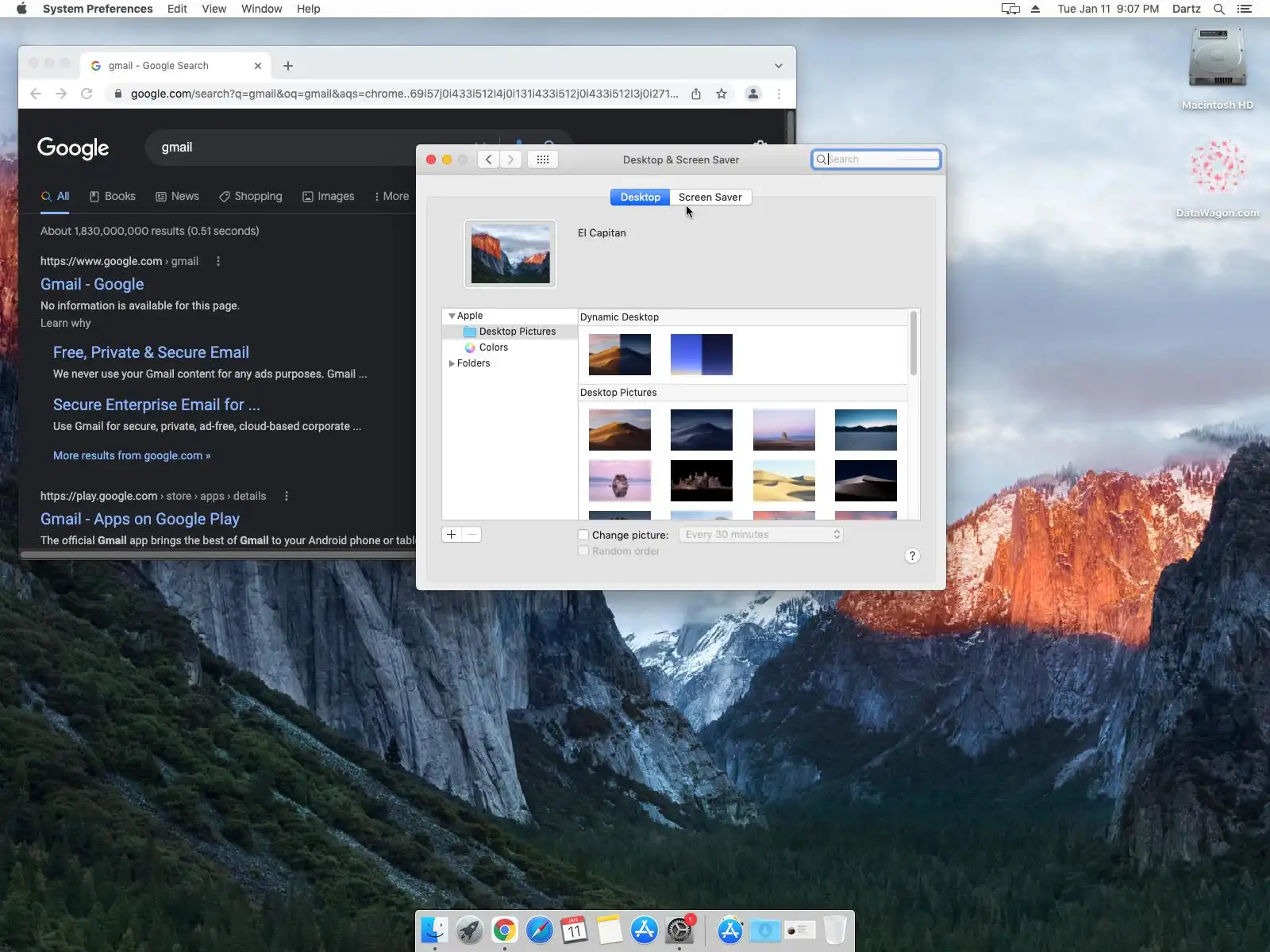This screenshot has width=1270, height=952.
Task: Click the Learn why link
Action: pos(66,323)
